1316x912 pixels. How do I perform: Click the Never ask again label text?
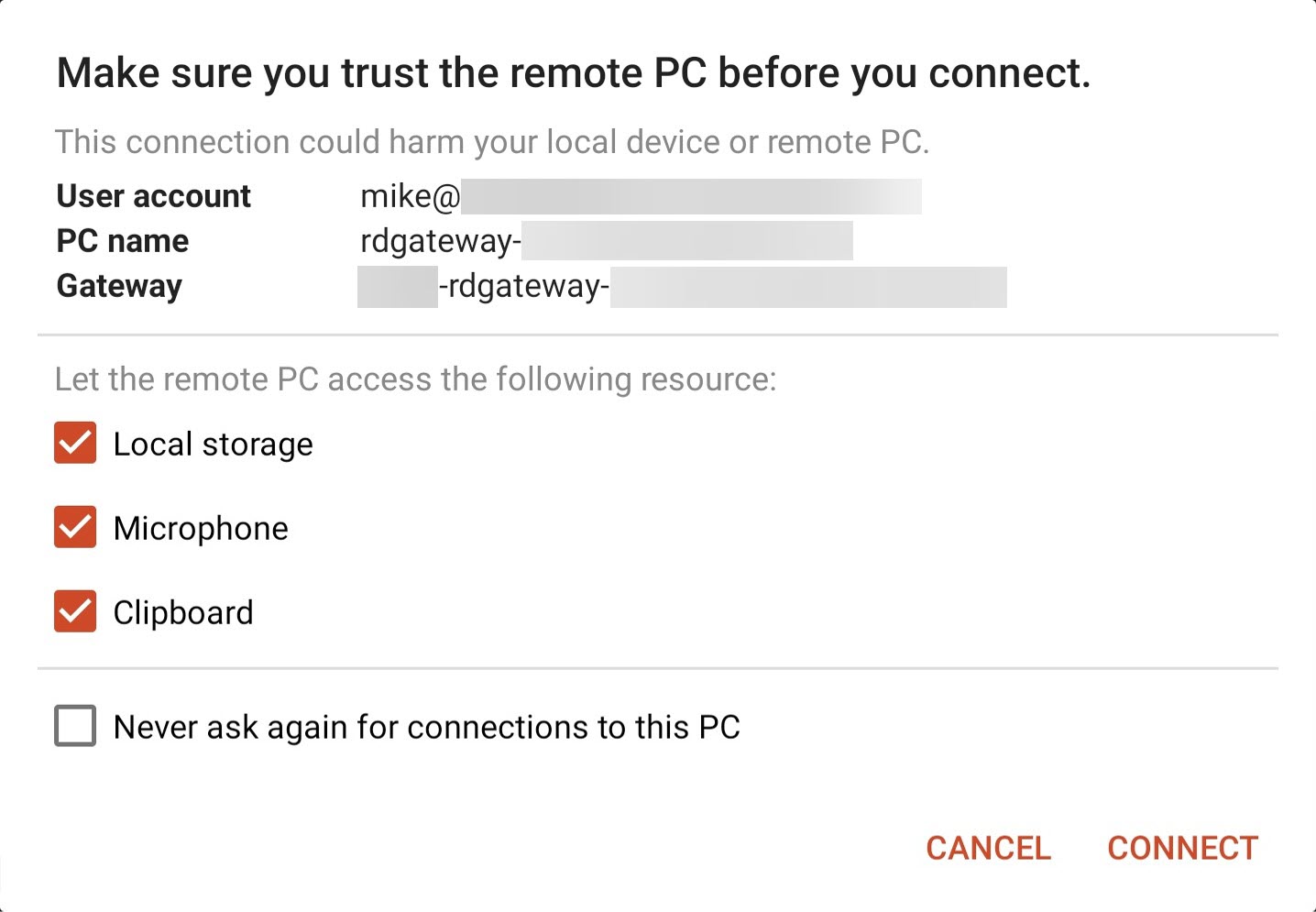coord(426,726)
